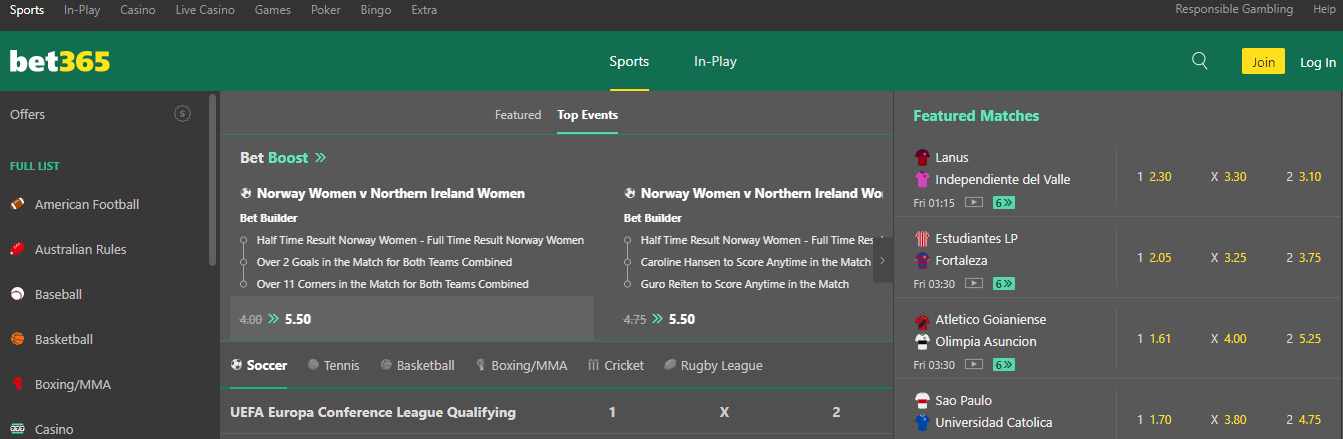Click live stream icon for Lanus match
The height and width of the screenshot is (439, 1343).
pyautogui.click(x=973, y=202)
